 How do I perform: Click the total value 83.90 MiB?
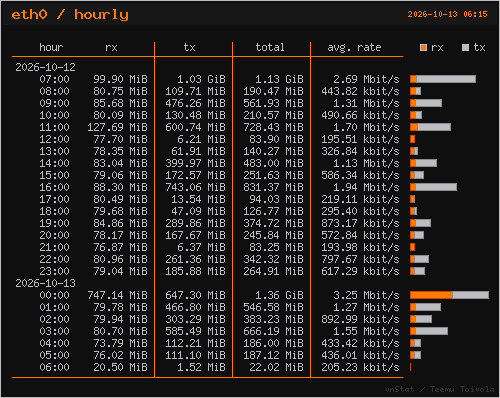[276, 139]
